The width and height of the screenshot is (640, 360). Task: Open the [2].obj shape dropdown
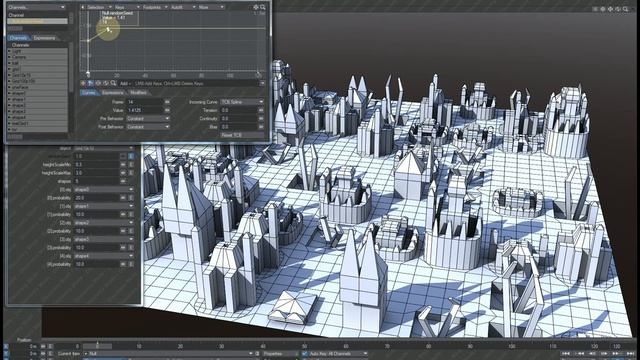(103, 222)
